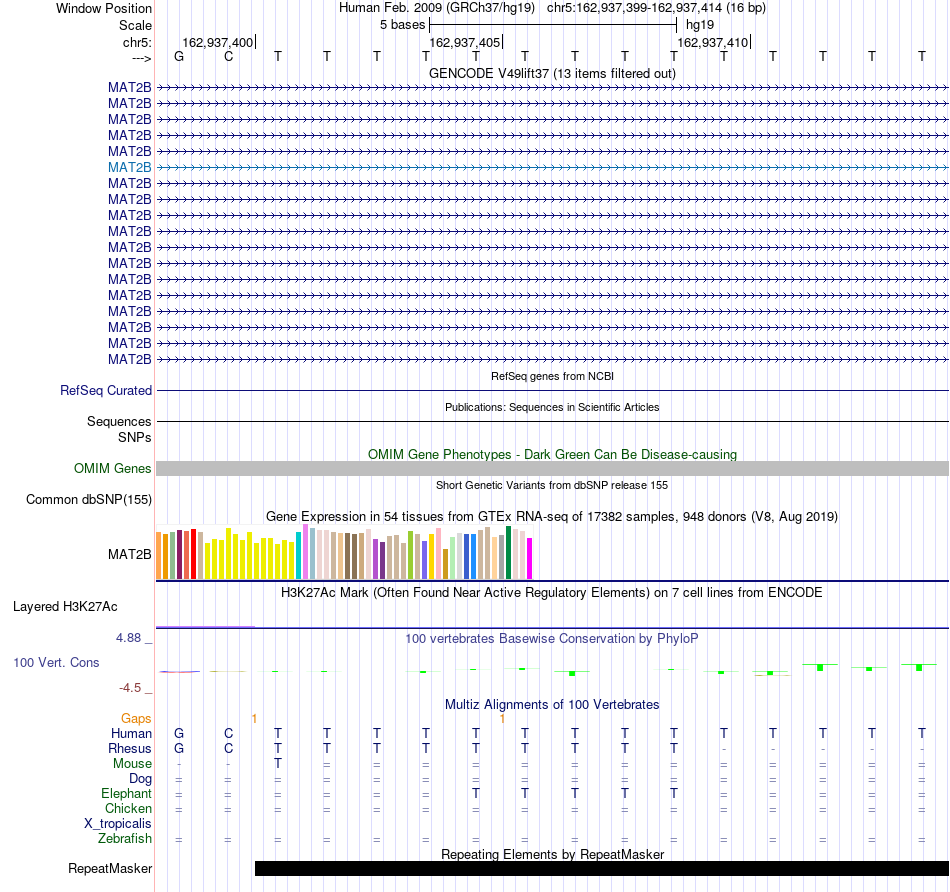Click the light-blue highlighted MAT2B transcript label
This screenshot has width=950, height=892.
(x=130, y=167)
